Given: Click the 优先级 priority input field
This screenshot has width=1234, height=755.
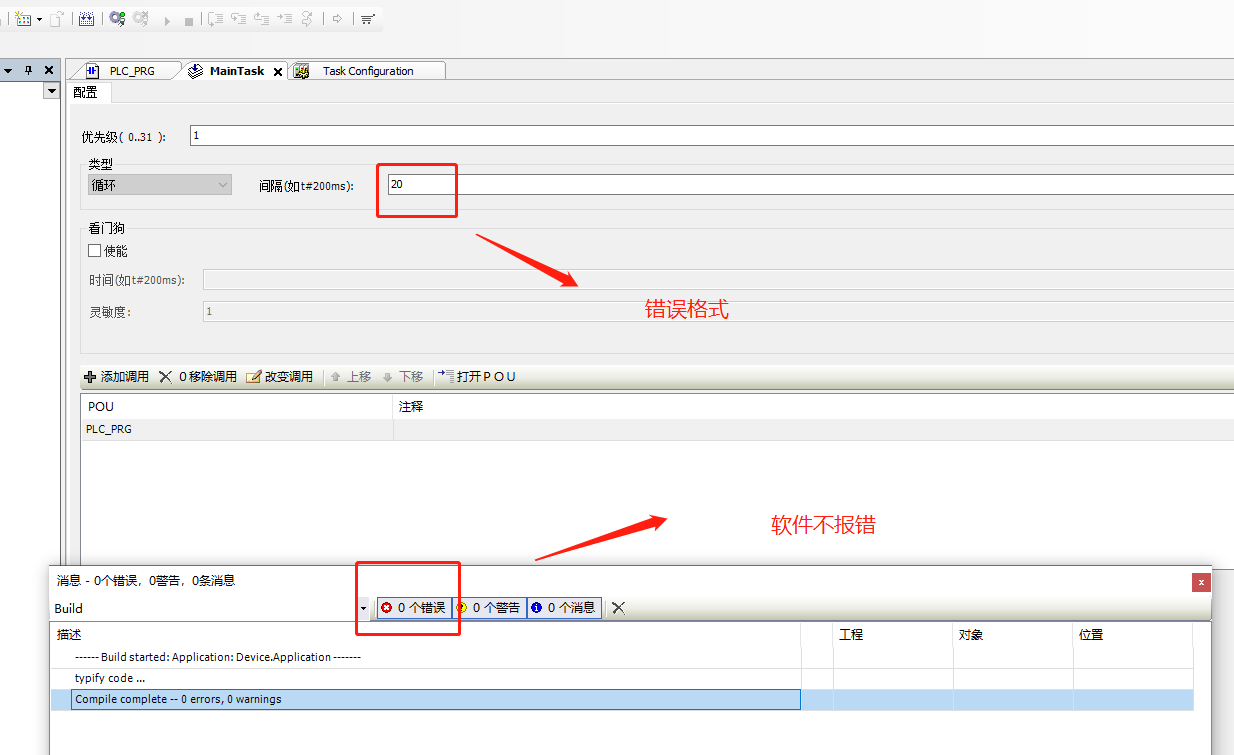Looking at the screenshot, I should tap(711, 136).
